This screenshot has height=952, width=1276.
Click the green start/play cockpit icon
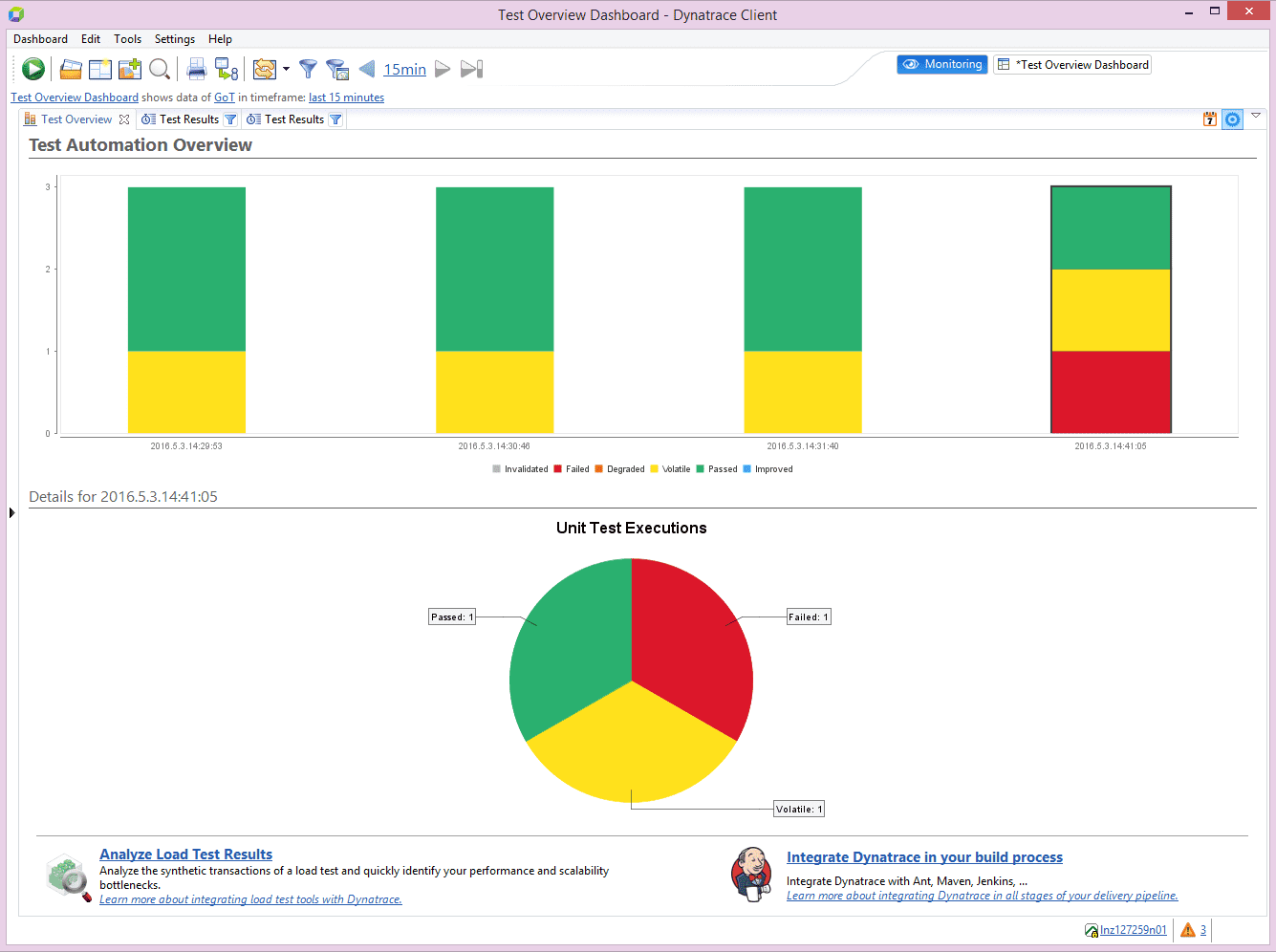click(x=33, y=69)
